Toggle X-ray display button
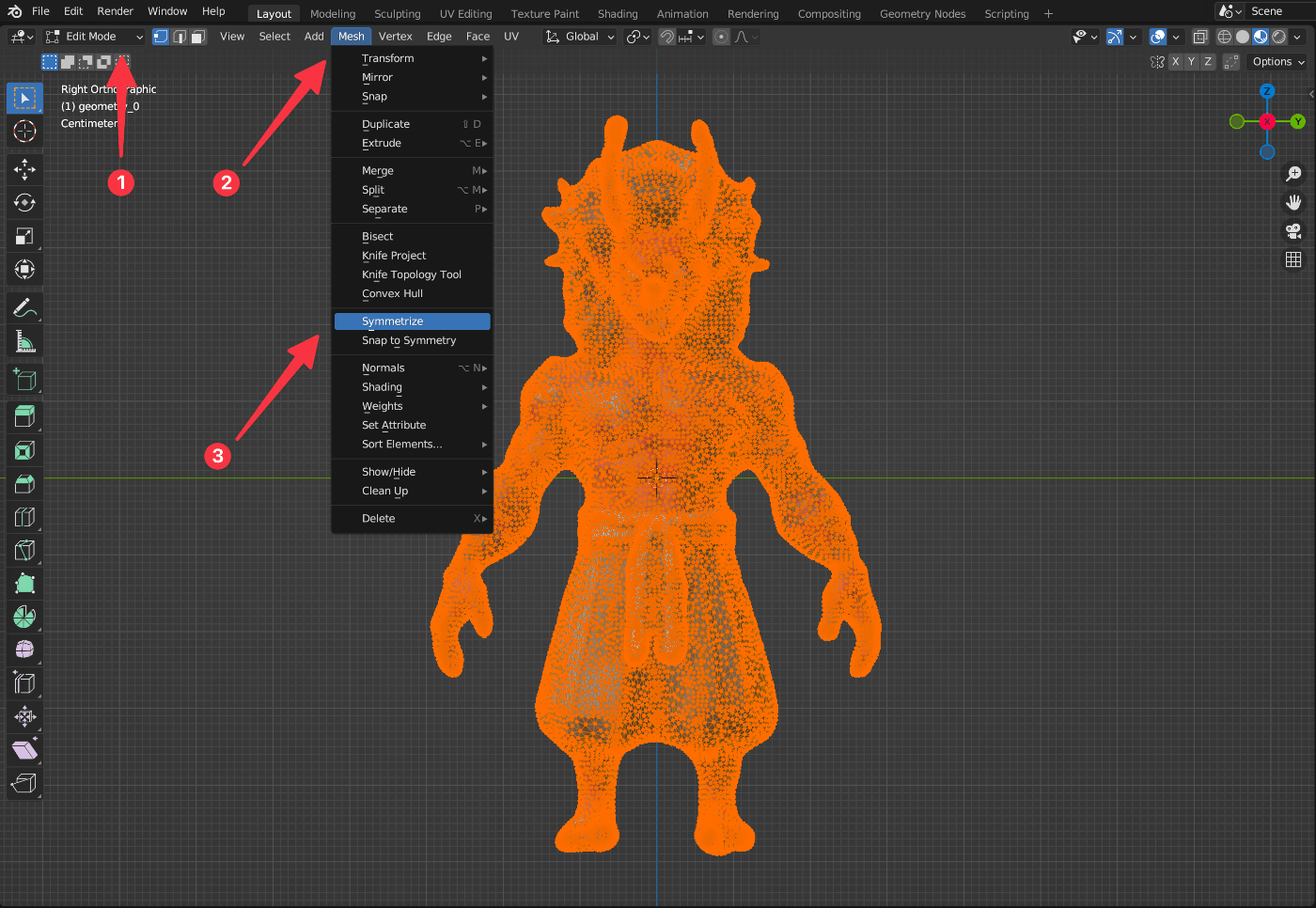 1199,37
